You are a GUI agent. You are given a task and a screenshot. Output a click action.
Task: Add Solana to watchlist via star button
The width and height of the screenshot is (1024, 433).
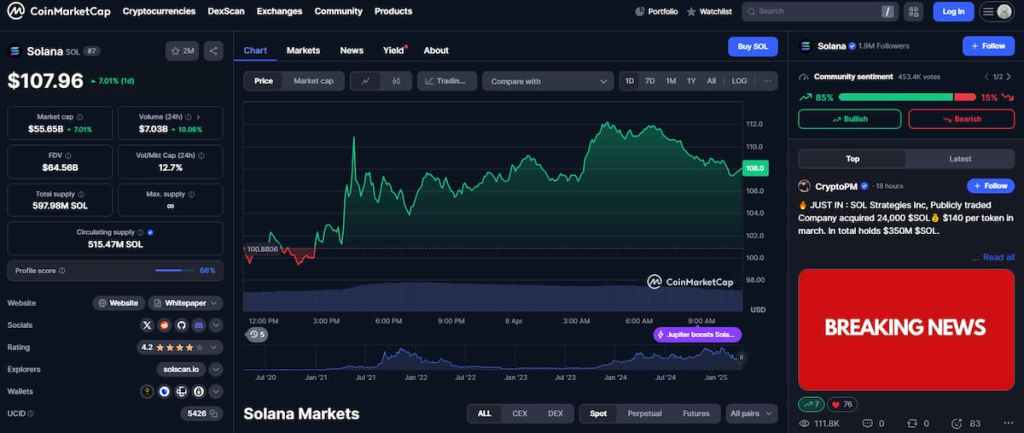tap(182, 51)
